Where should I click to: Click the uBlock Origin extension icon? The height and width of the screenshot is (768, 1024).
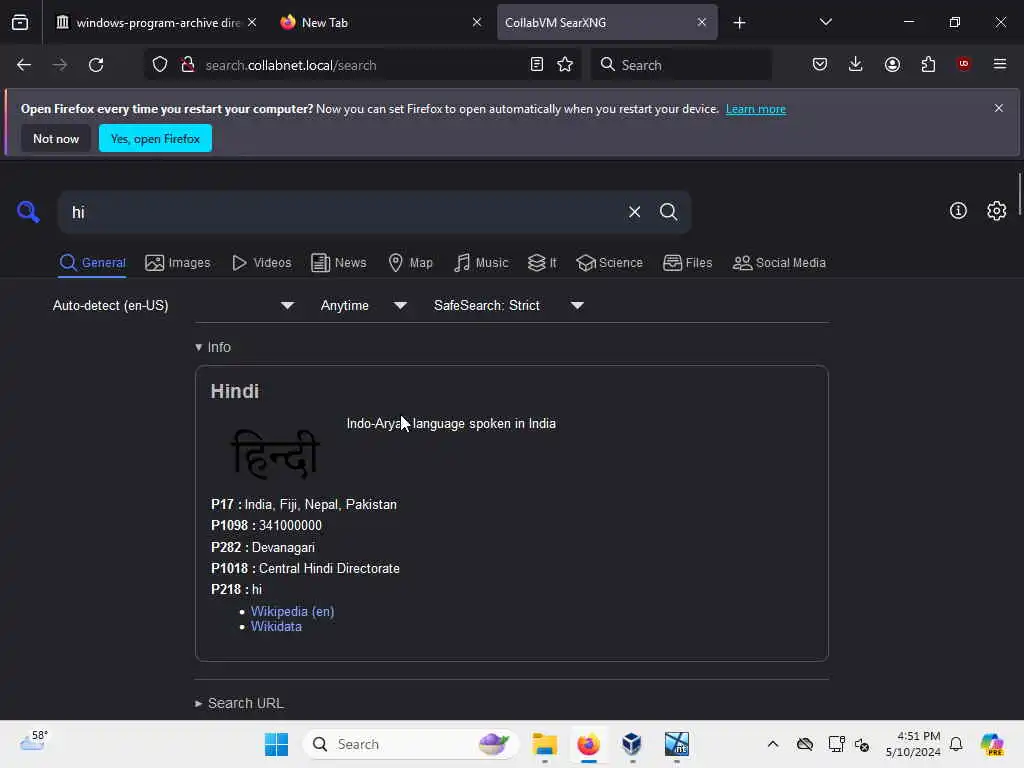coord(963,64)
